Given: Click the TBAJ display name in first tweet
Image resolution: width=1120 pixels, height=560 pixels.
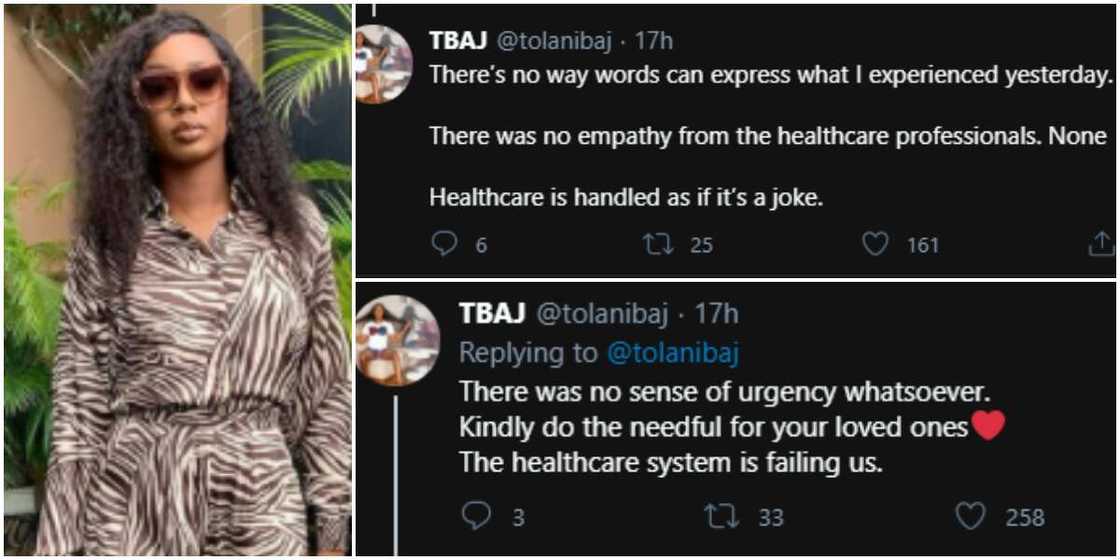Looking at the screenshot, I should (x=457, y=40).
